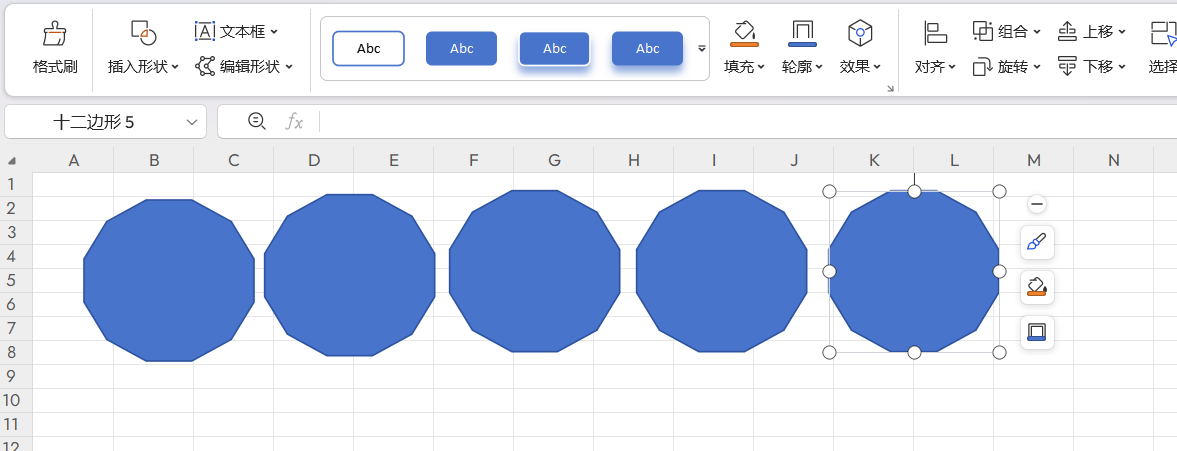The height and width of the screenshot is (451, 1177).
Task: Select the fourth dodecagon shape over column I
Action: [x=721, y=271]
